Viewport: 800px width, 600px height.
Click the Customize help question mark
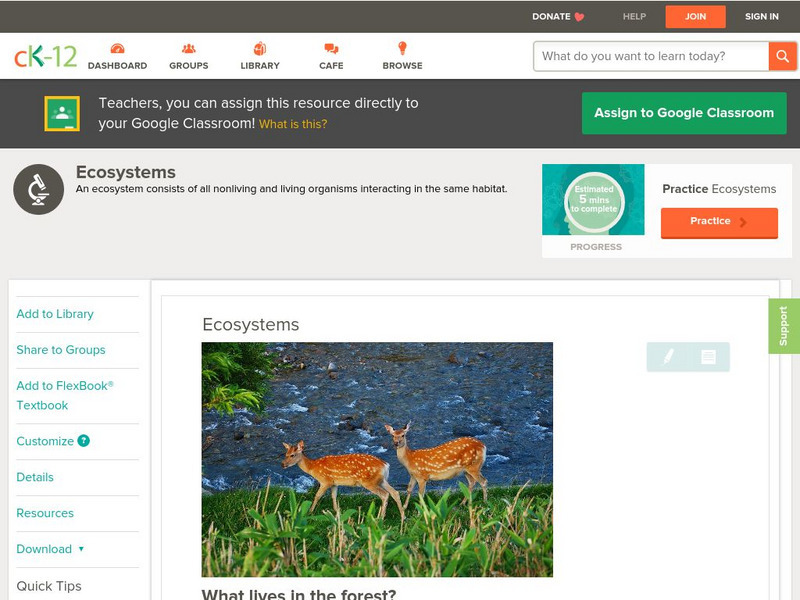(x=84, y=441)
